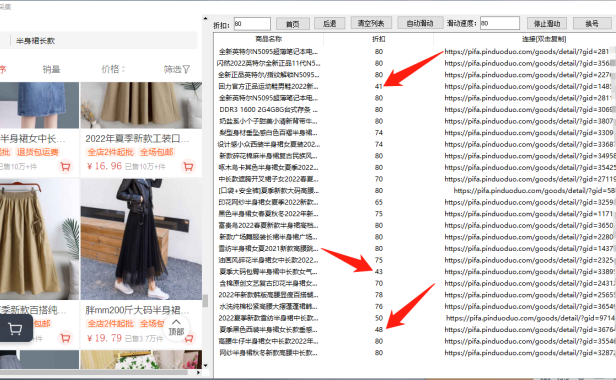This screenshot has height=380, width=616.
Task: Click the 顶部 back-to-top button
Action: (176, 328)
